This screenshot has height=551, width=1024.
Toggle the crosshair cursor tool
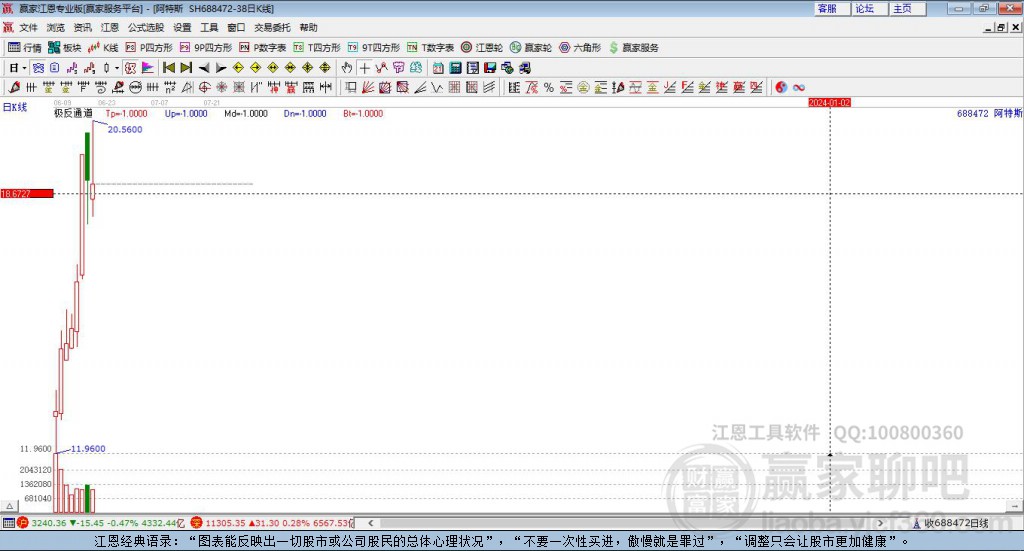click(364, 68)
